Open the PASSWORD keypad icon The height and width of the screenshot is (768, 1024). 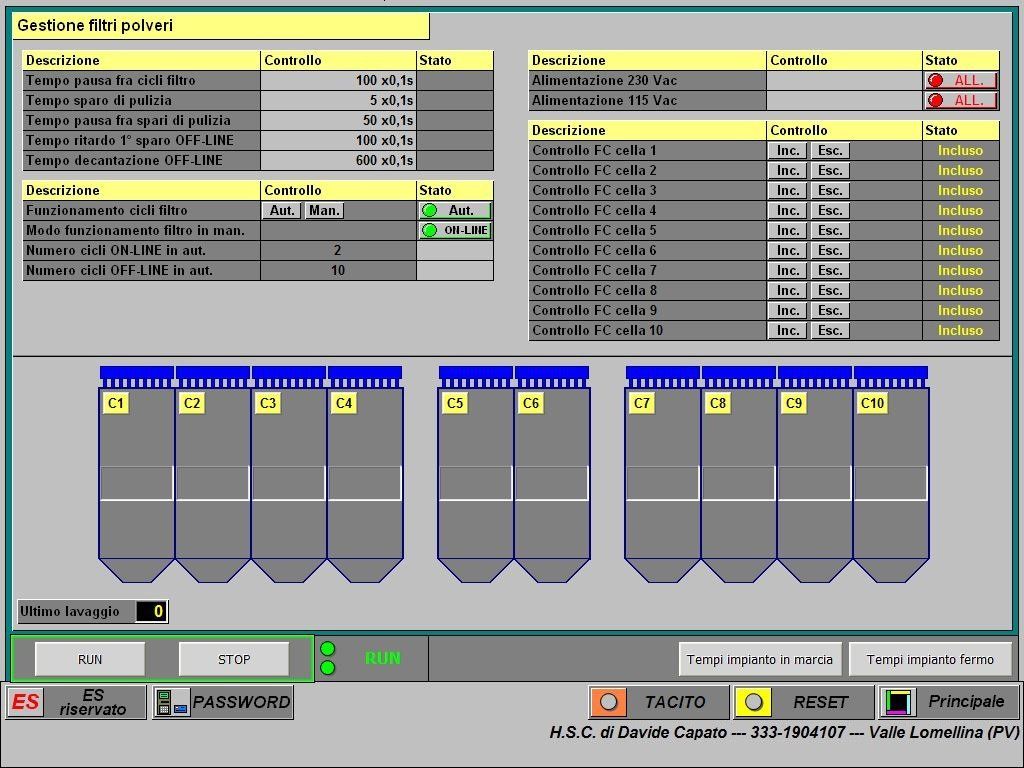coord(172,702)
